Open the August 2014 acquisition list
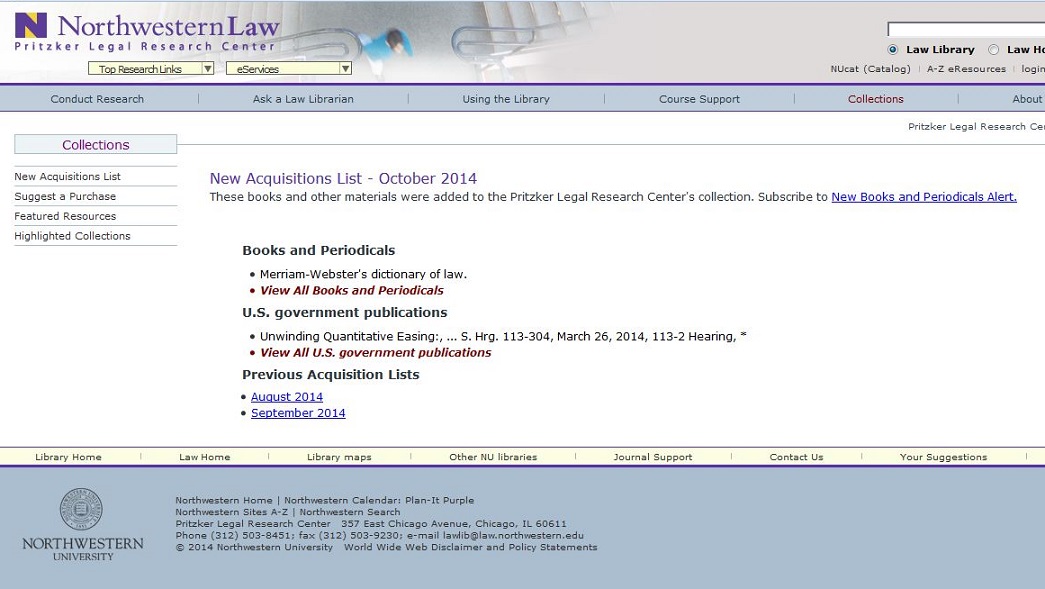 tap(287, 397)
